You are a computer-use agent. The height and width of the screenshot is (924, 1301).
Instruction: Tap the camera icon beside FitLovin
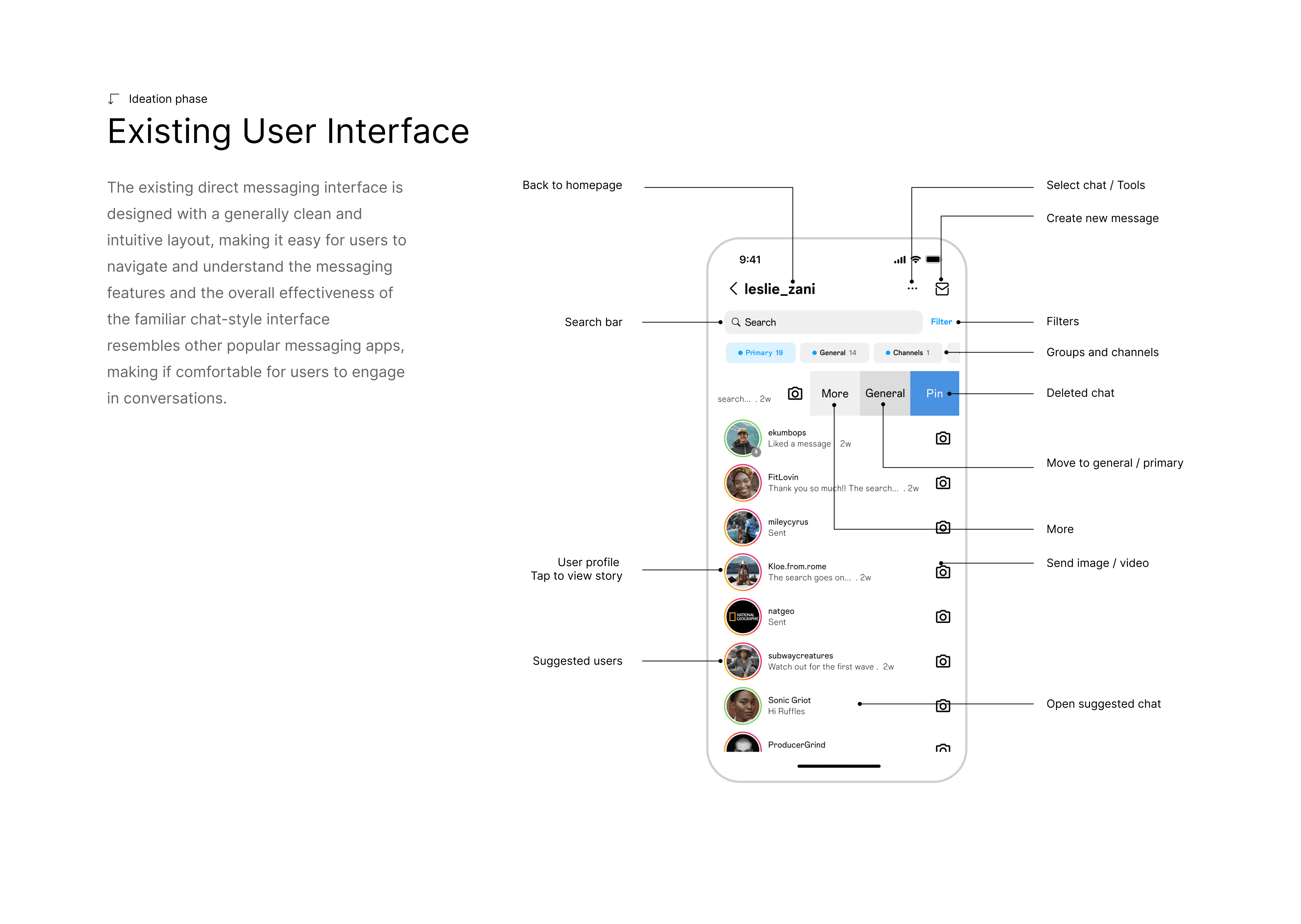click(x=943, y=483)
